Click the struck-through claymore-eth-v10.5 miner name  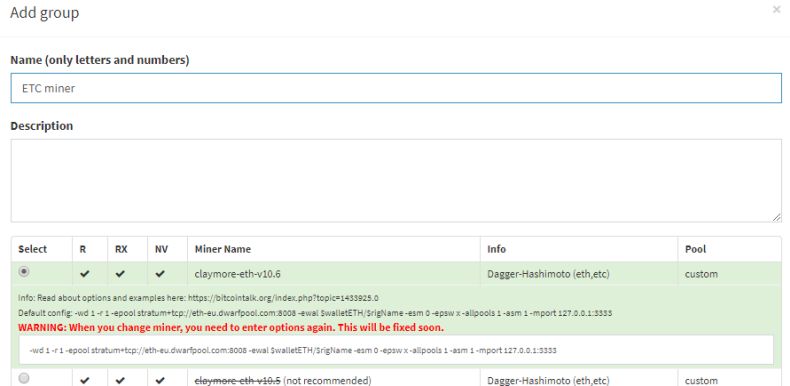238,380
